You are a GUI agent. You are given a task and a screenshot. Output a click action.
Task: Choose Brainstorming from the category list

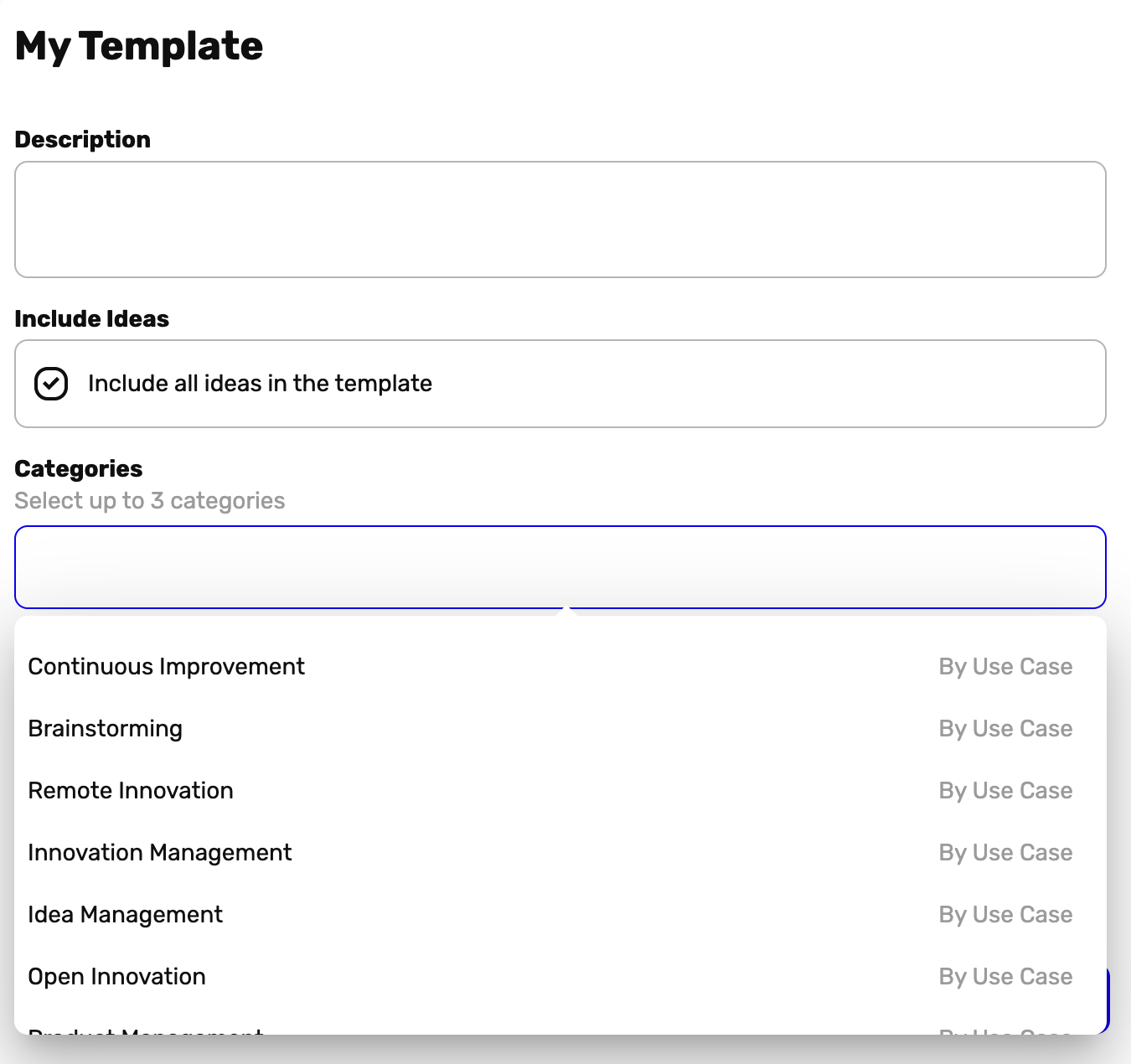tap(105, 729)
